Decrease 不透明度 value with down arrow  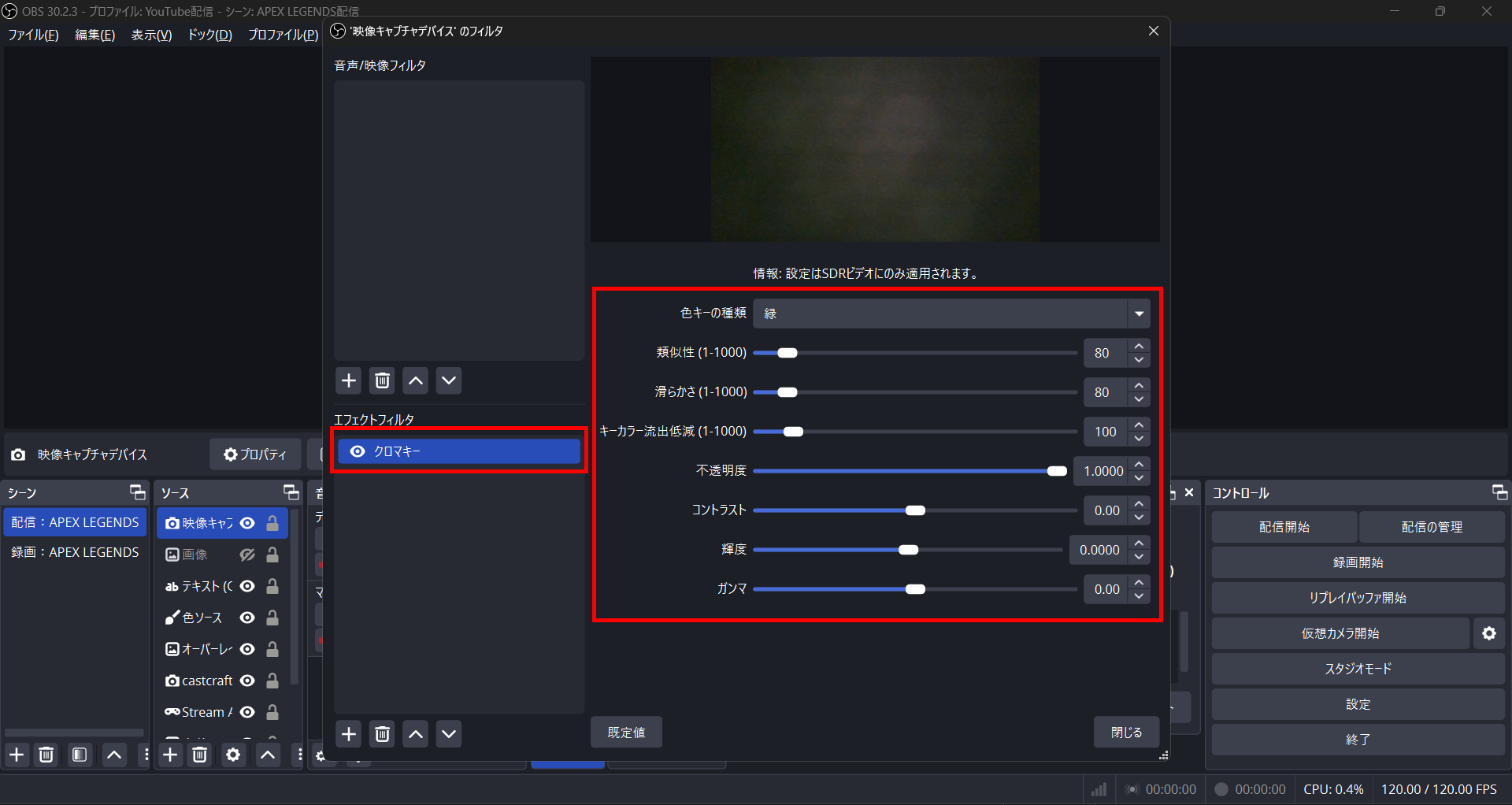click(1139, 478)
